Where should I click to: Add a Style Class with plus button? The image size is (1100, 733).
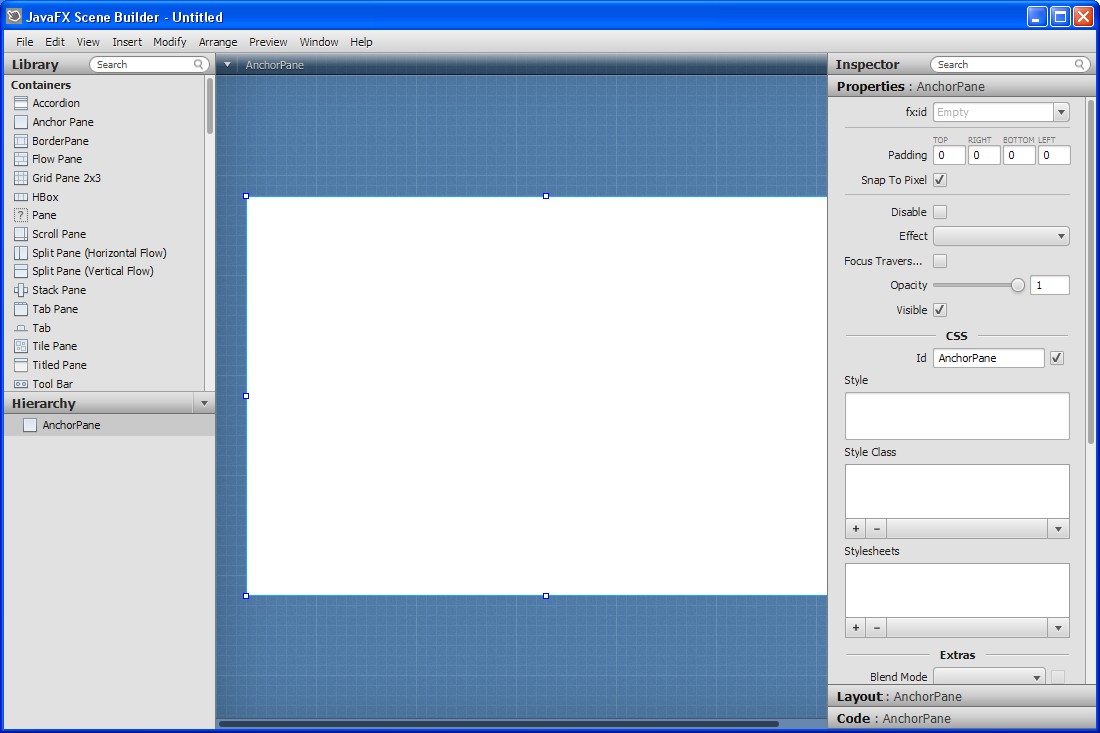pos(856,528)
